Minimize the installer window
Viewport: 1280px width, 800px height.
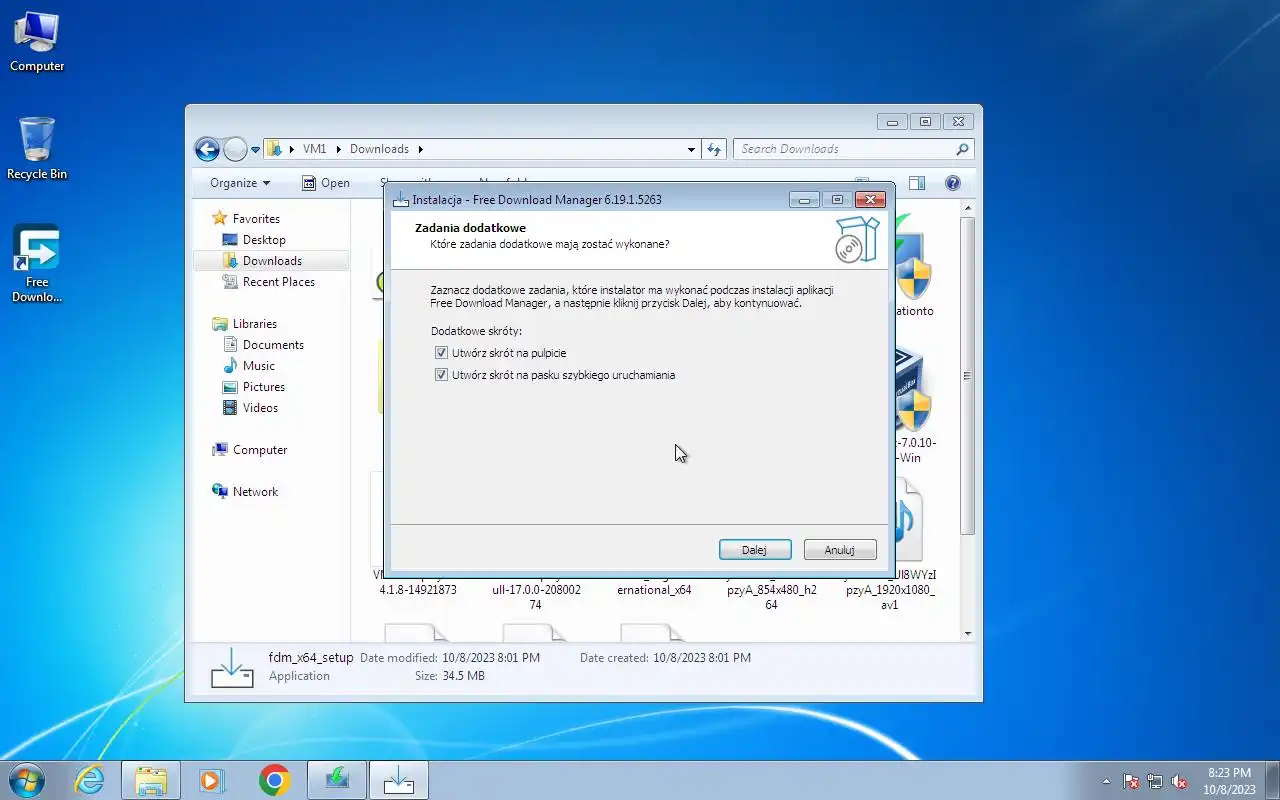(x=804, y=199)
